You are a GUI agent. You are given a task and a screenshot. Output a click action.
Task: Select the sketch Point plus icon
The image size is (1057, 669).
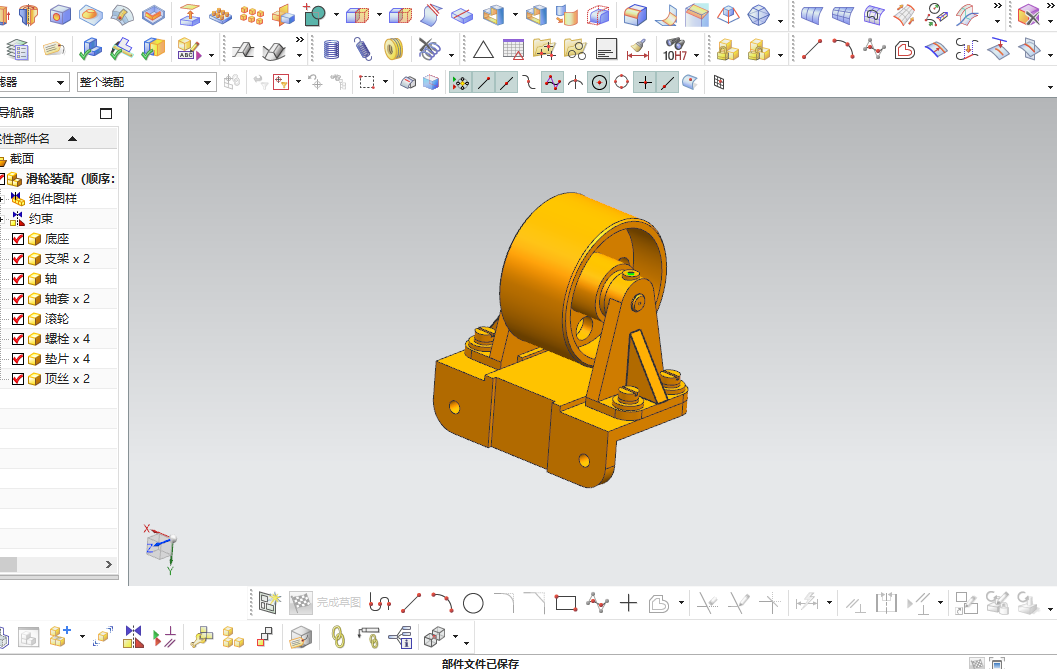(x=628, y=603)
